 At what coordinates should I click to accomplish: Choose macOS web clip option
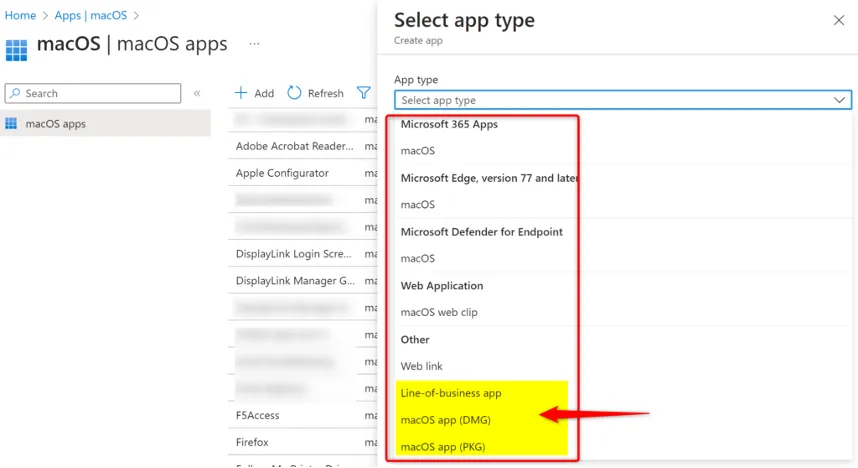coord(439,312)
